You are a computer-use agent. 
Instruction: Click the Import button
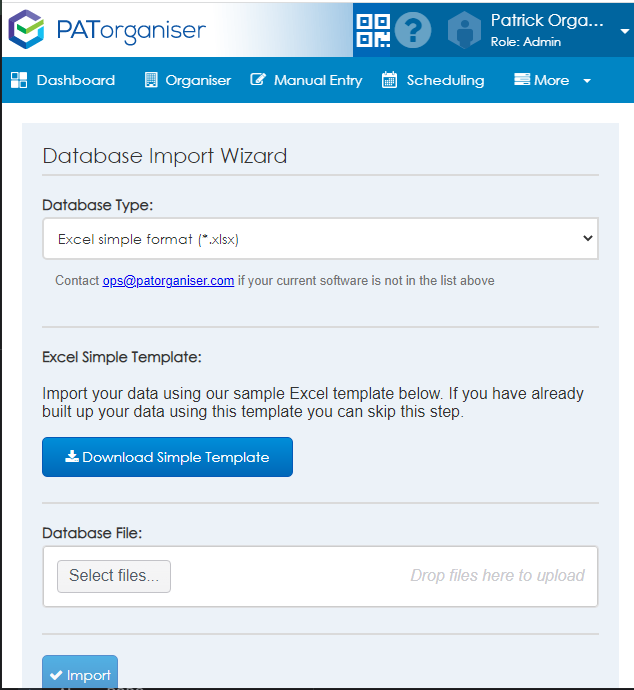point(80,672)
